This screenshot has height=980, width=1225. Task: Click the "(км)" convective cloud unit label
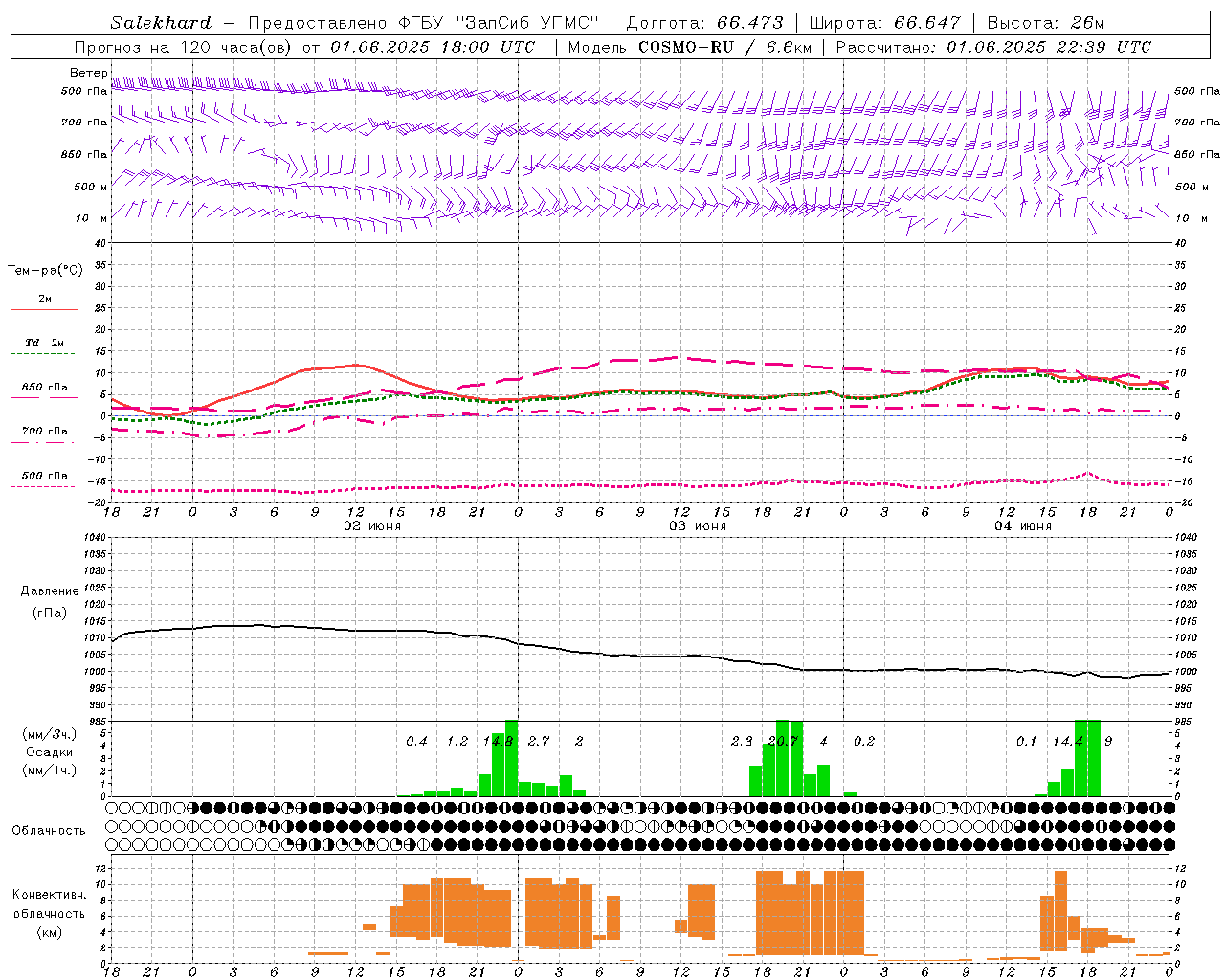tap(50, 932)
